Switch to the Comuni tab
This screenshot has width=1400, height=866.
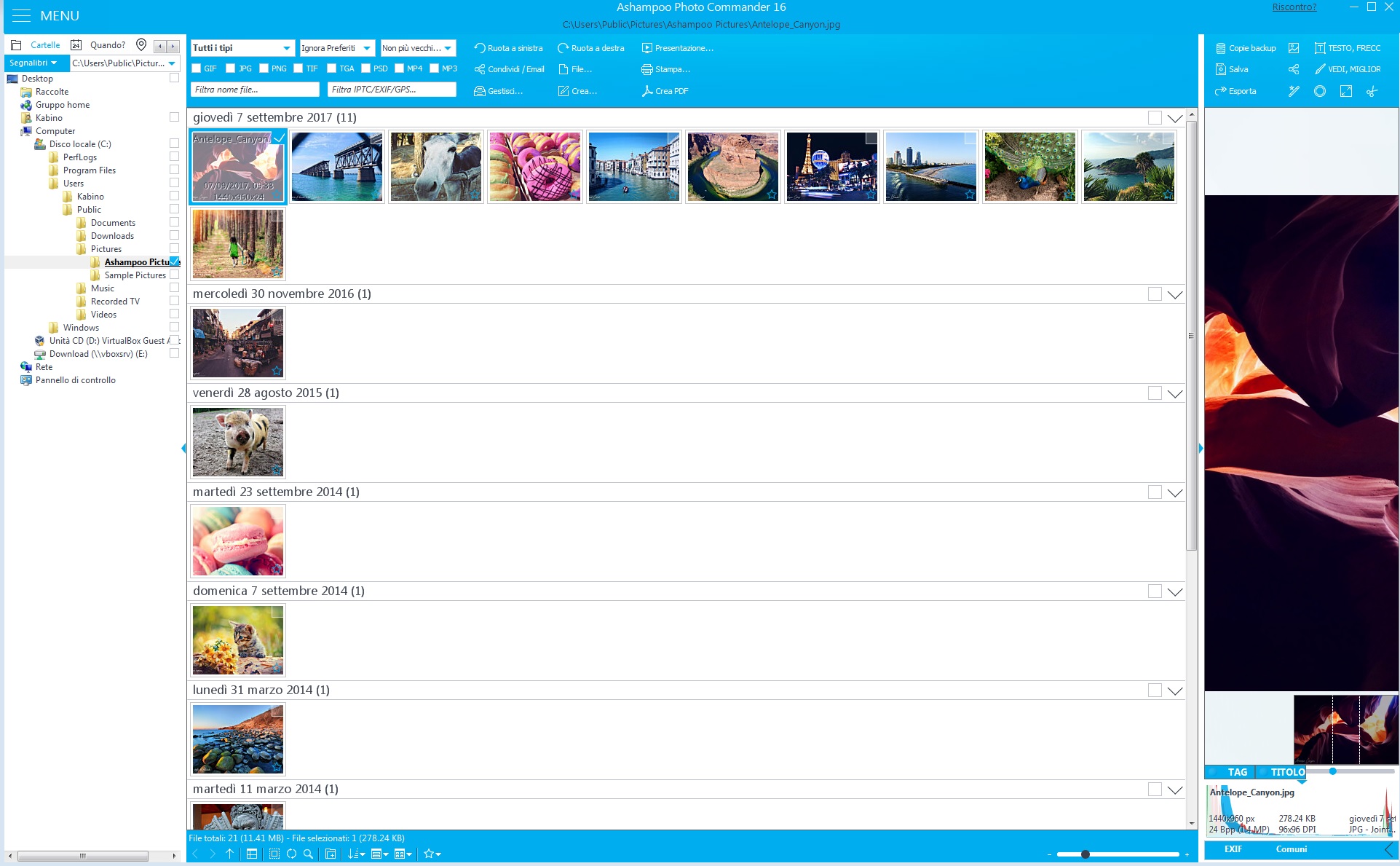(1291, 849)
